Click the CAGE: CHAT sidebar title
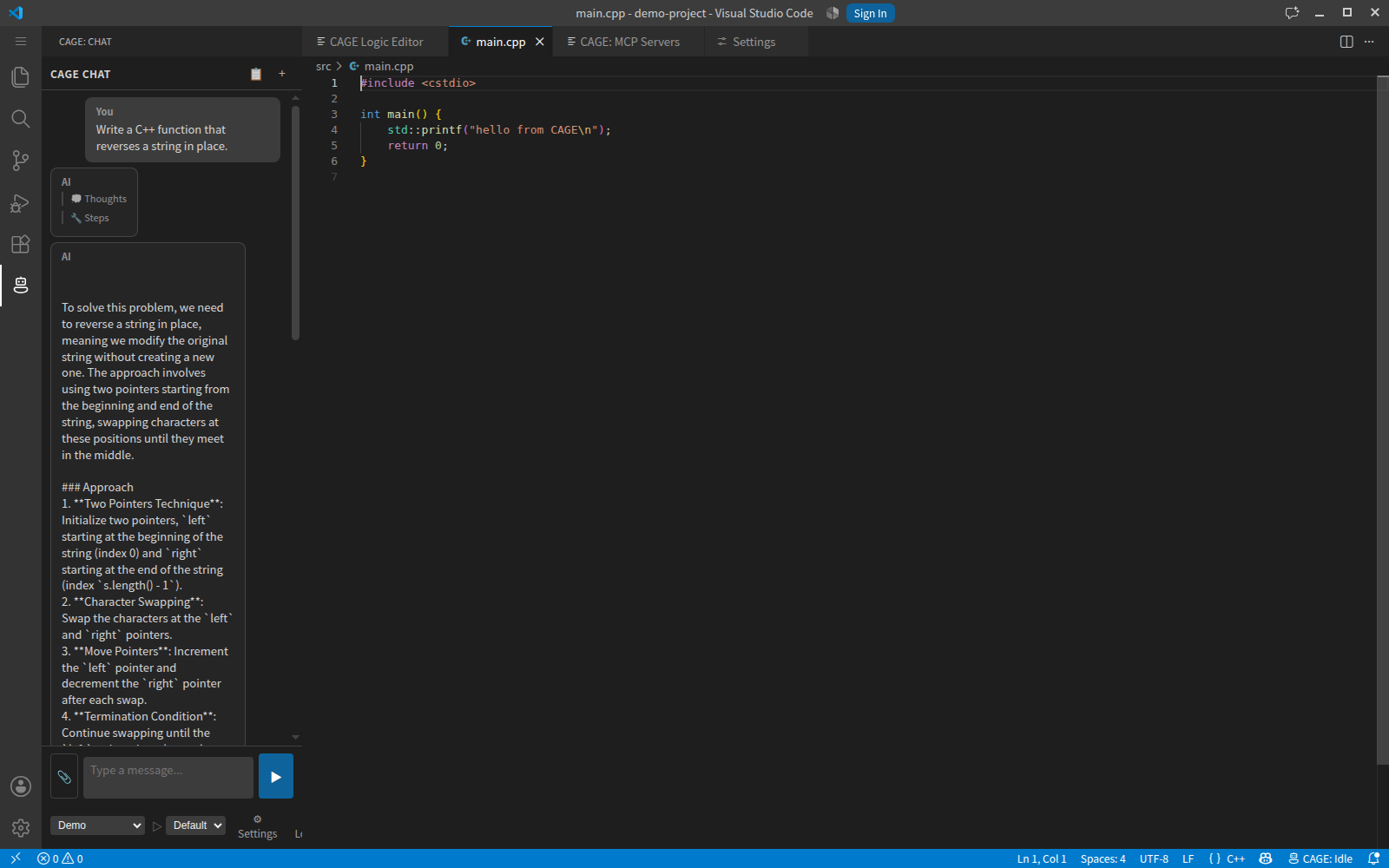1389x868 pixels. [x=85, y=42]
